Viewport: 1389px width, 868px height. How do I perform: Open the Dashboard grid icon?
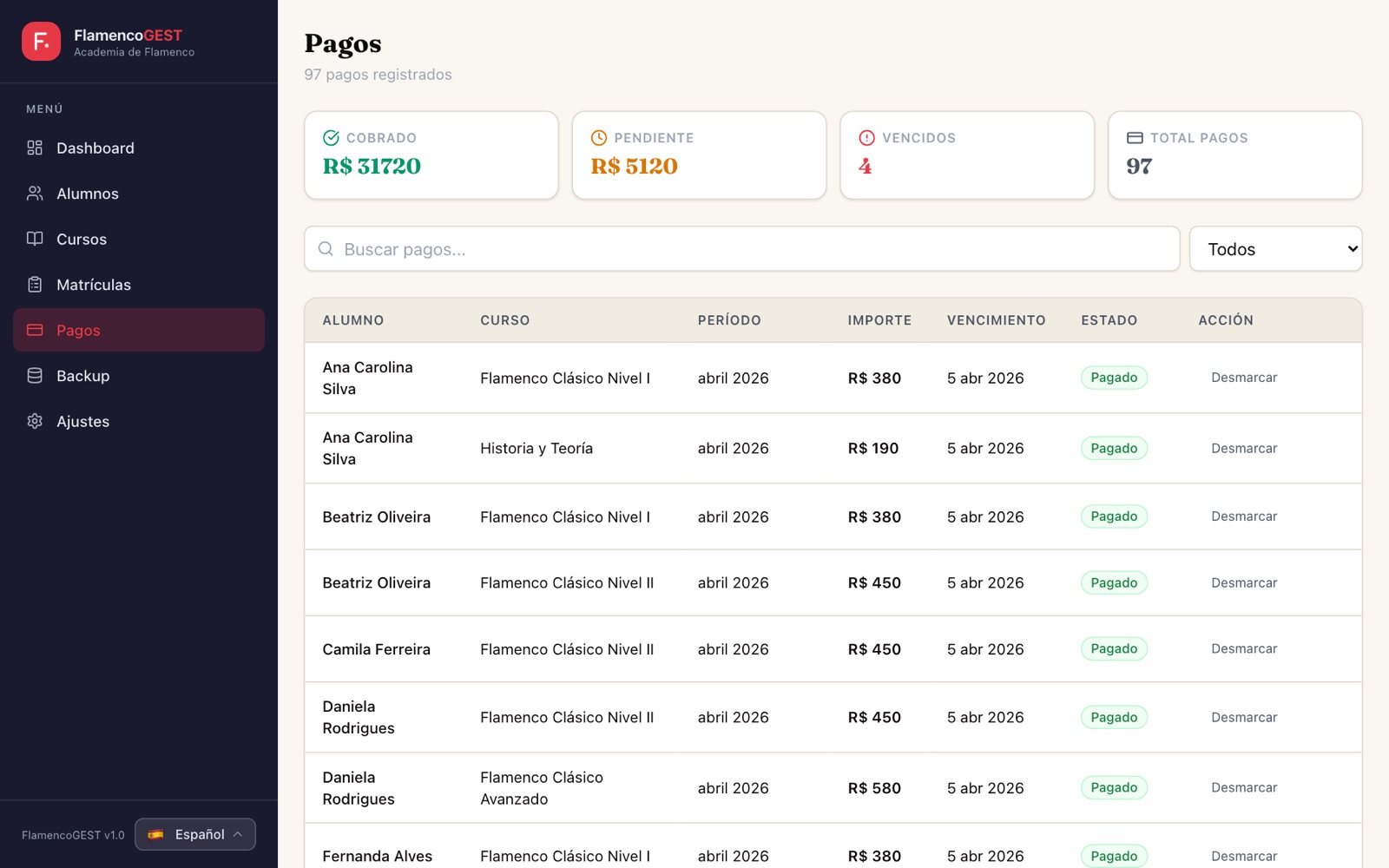click(x=35, y=148)
